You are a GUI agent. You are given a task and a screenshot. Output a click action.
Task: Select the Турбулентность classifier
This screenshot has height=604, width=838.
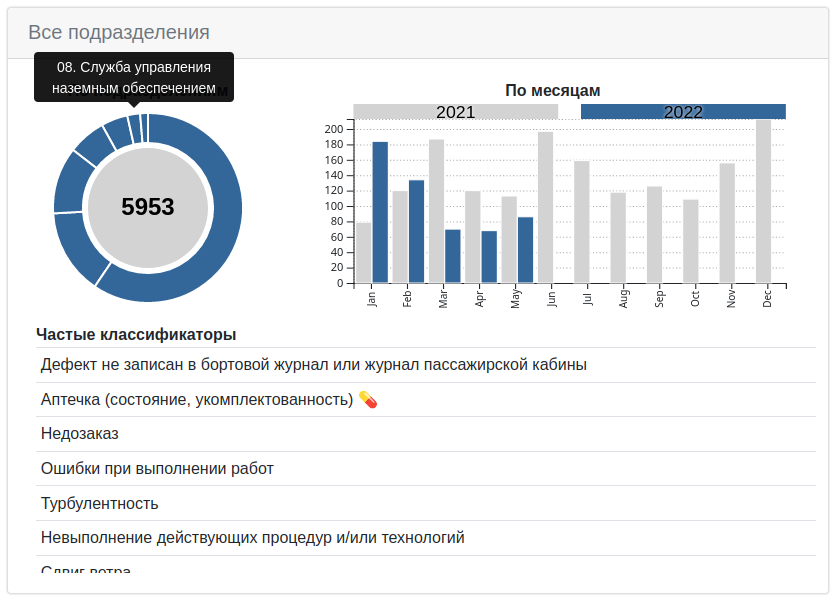click(x=100, y=503)
